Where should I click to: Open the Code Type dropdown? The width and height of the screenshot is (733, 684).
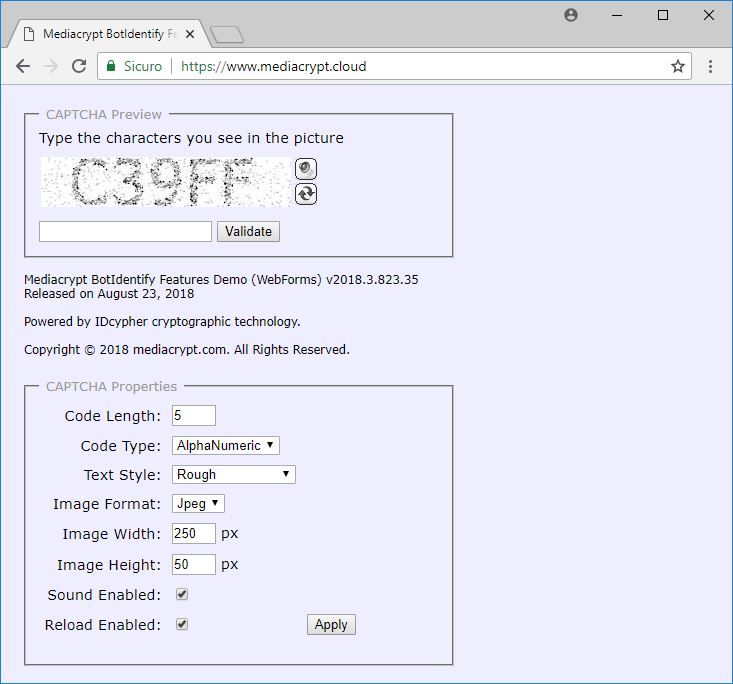coord(226,446)
